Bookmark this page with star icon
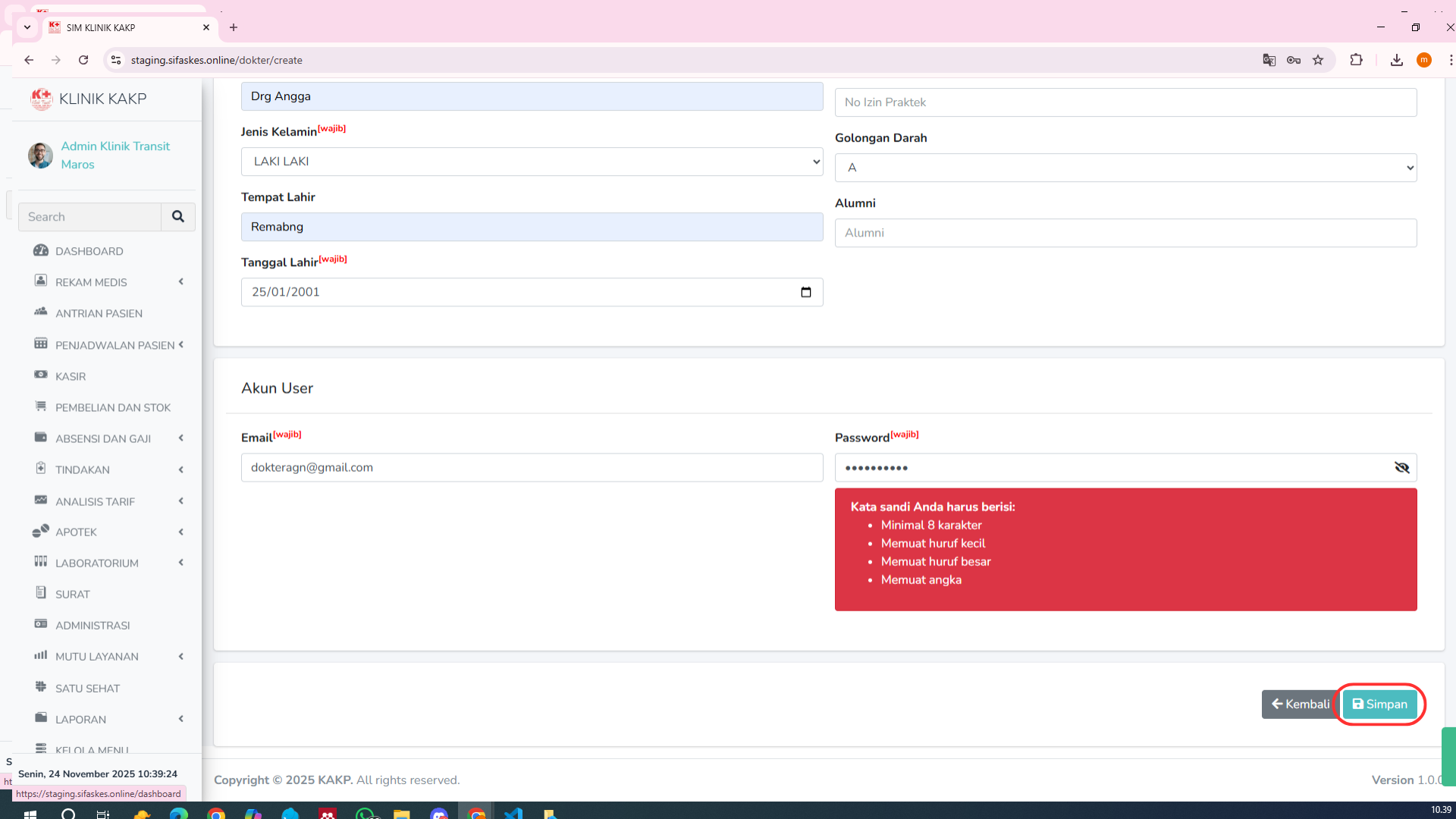Viewport: 1456px width, 819px height. tap(1318, 60)
